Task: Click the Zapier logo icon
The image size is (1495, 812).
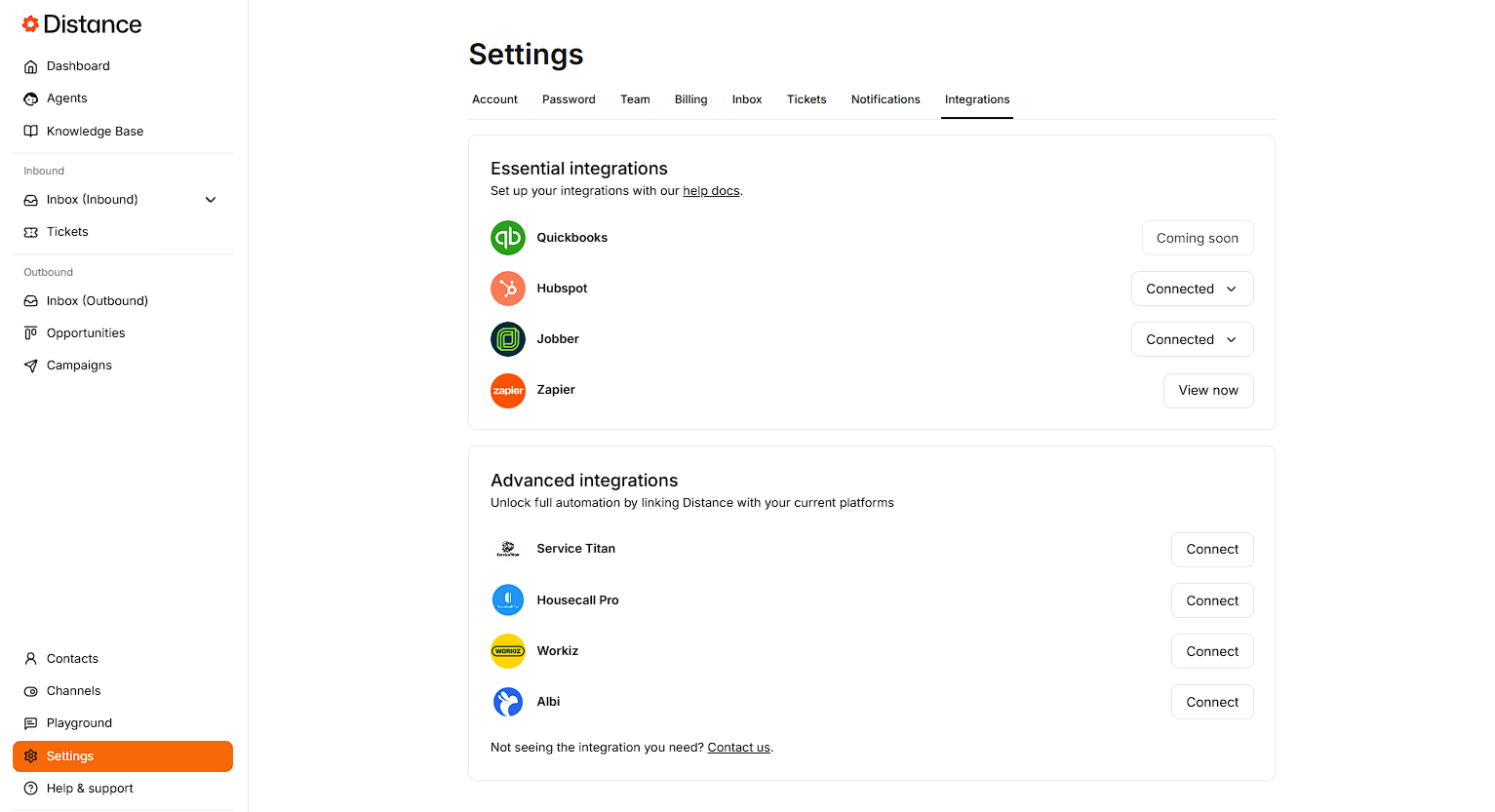Action: (x=508, y=391)
